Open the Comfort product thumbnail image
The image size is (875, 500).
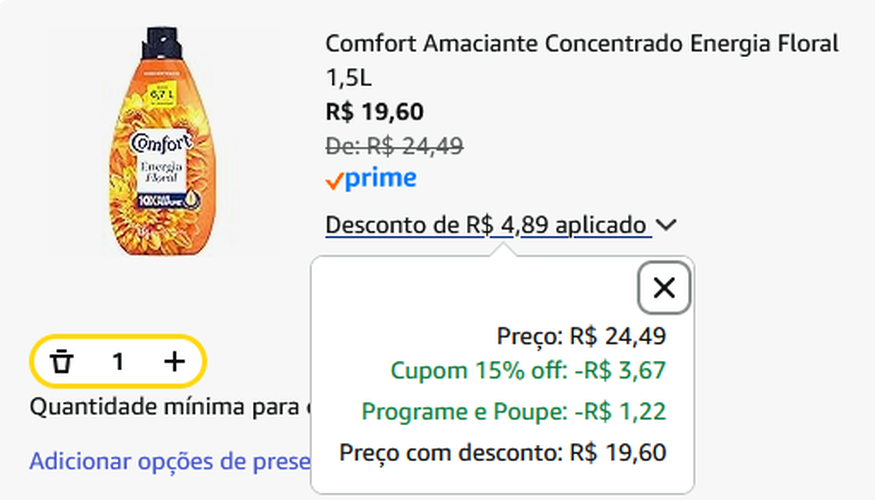tap(160, 140)
